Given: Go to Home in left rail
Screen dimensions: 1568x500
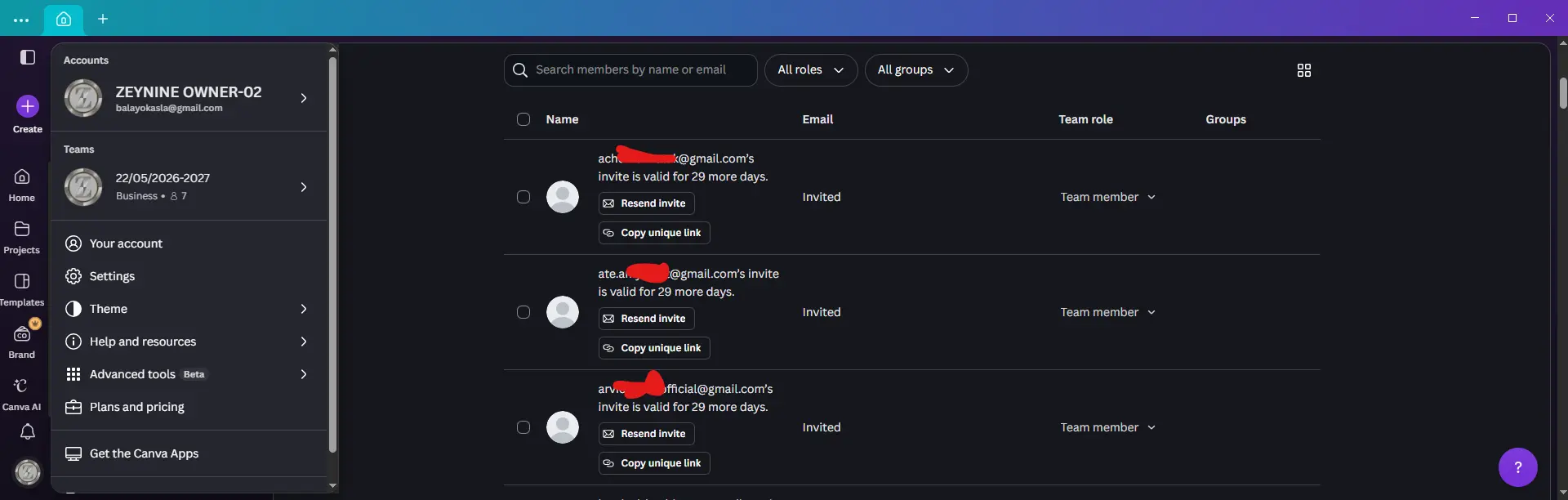Looking at the screenshot, I should 22,185.
